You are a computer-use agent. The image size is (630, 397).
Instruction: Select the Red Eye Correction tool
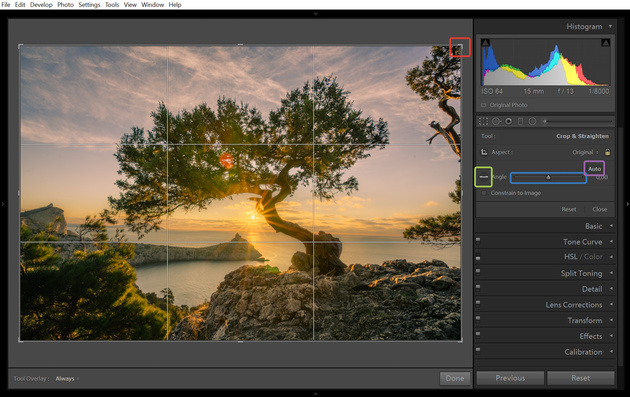509,121
